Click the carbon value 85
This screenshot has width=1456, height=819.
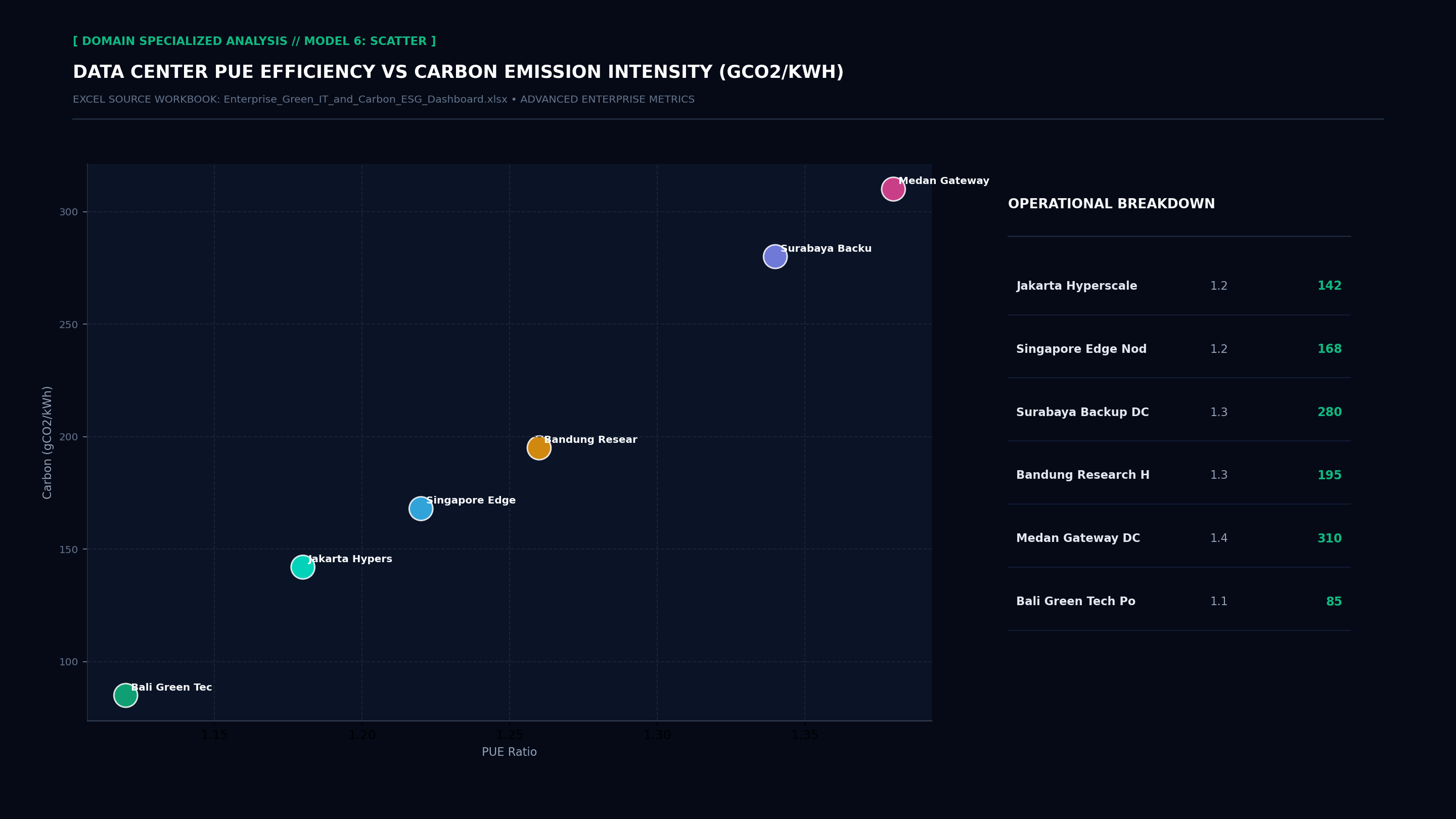tap(1334, 602)
